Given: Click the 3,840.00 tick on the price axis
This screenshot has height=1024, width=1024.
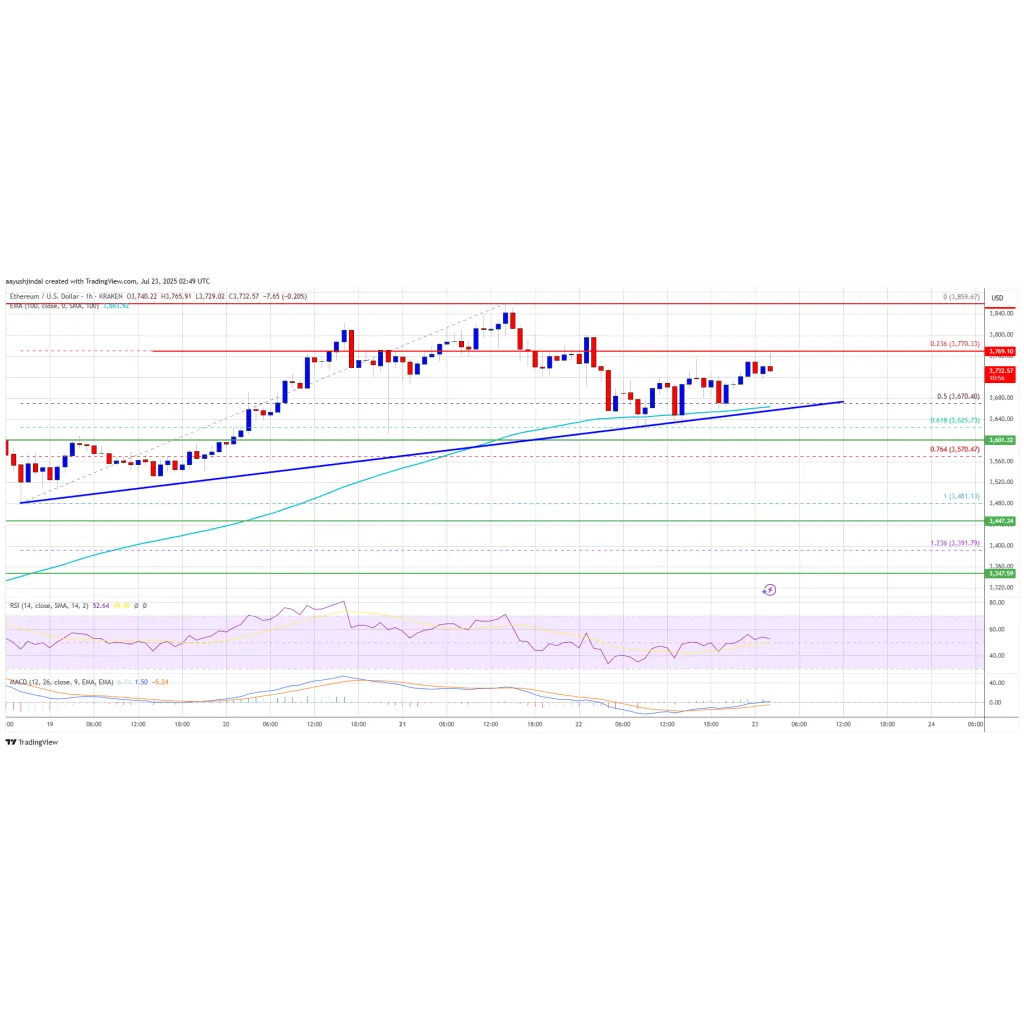Looking at the screenshot, I should (x=1000, y=313).
